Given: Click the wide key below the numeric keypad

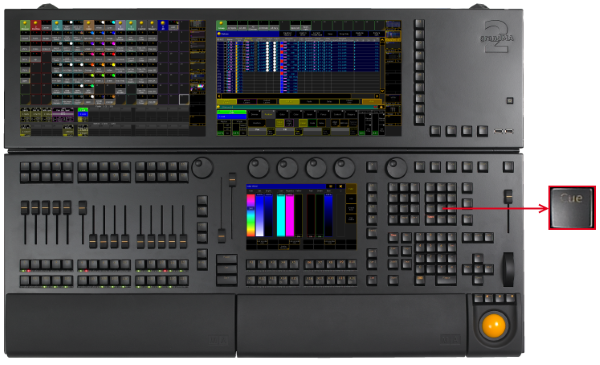Looking at the screenshot, I should pyautogui.click(x=446, y=280).
